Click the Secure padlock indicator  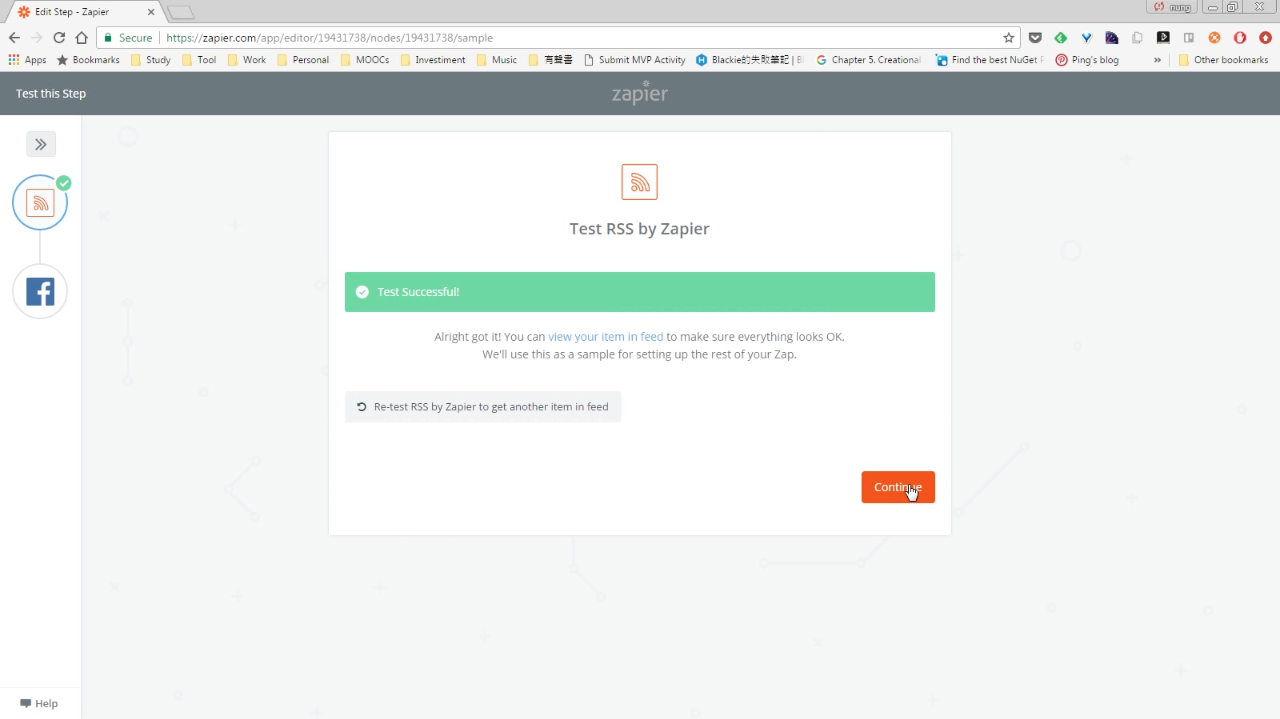click(x=127, y=38)
